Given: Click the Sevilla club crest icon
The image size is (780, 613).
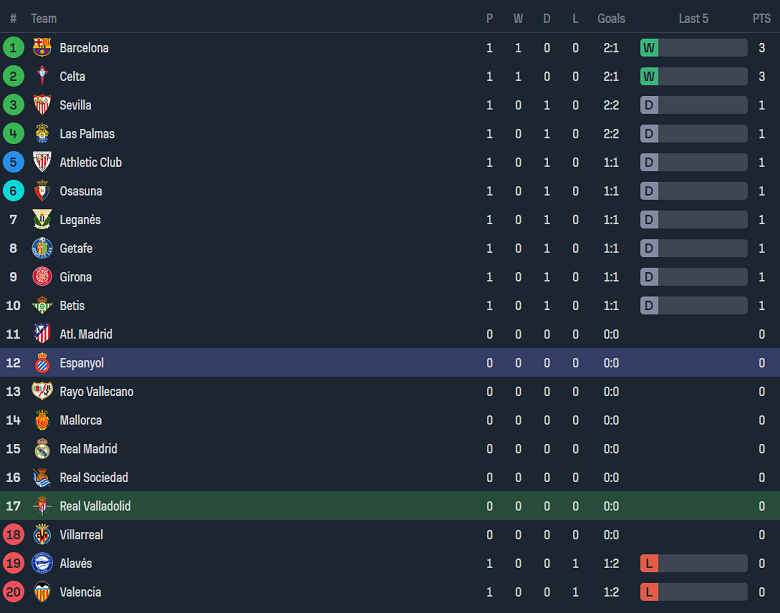Looking at the screenshot, I should [x=42, y=105].
